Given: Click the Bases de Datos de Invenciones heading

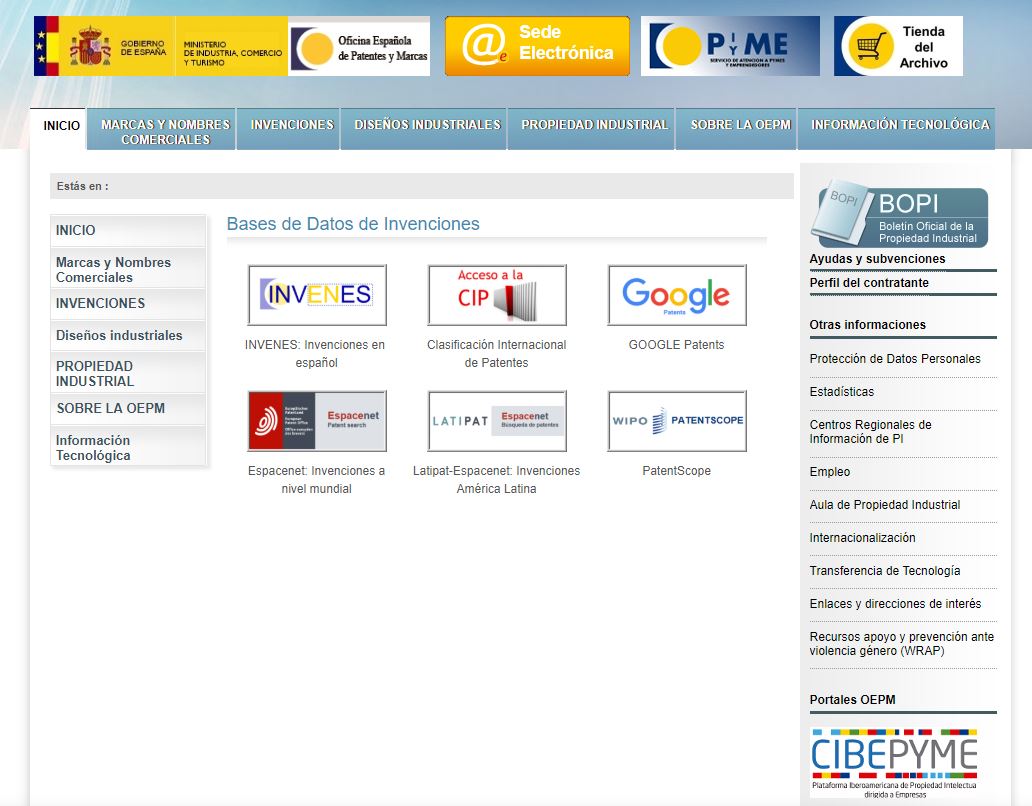Looking at the screenshot, I should point(353,224).
